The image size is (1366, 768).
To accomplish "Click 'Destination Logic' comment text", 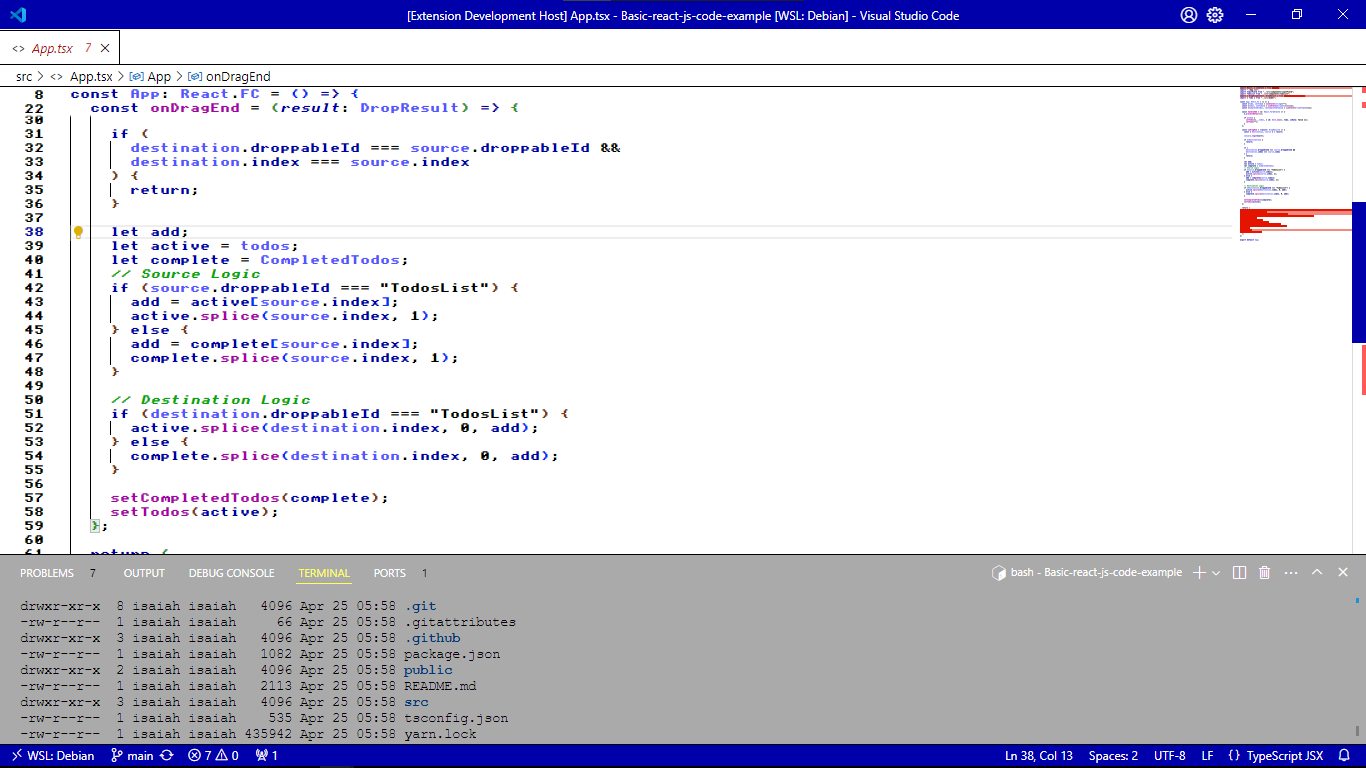I will tap(225, 400).
